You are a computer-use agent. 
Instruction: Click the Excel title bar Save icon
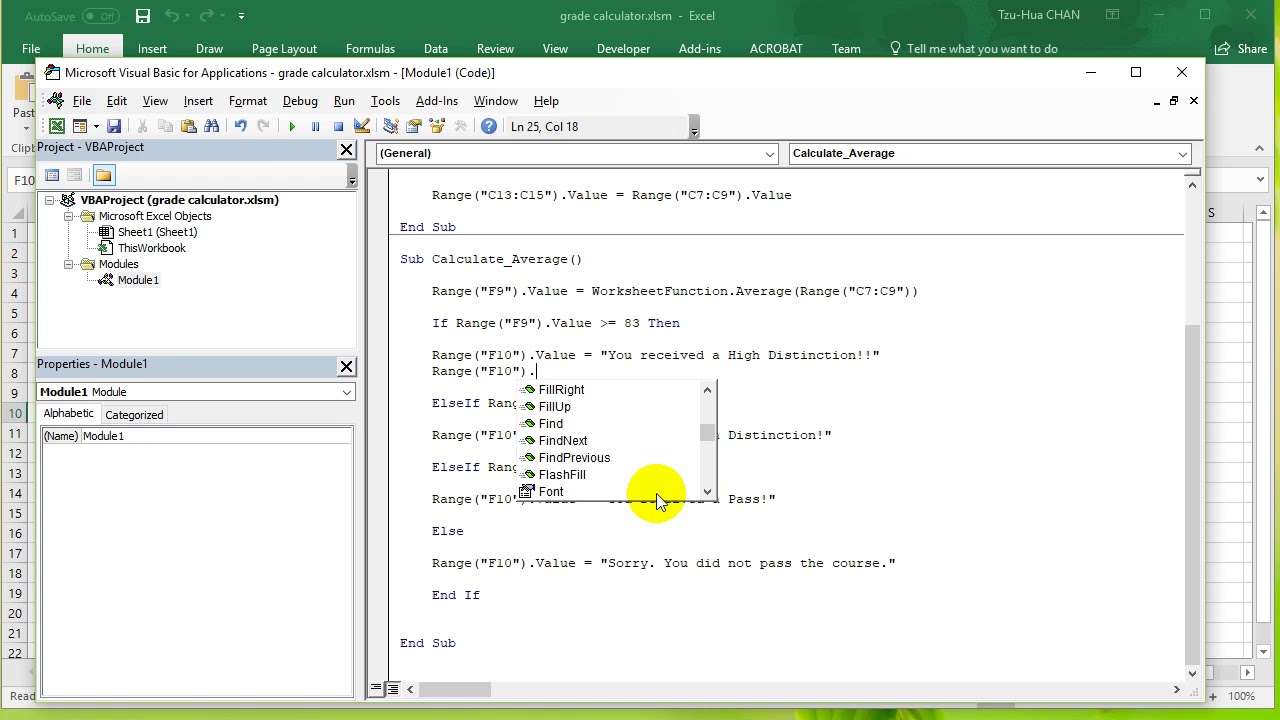pos(143,15)
